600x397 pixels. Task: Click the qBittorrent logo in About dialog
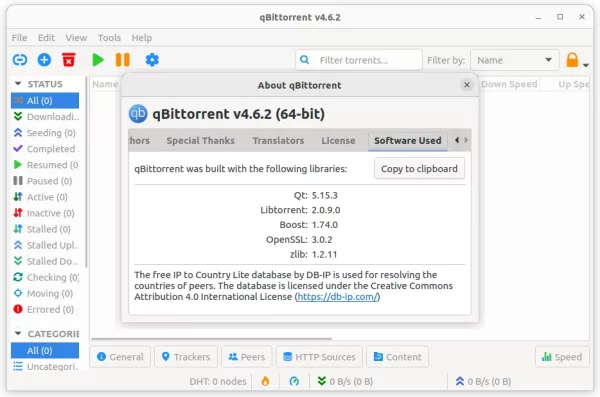[x=138, y=114]
